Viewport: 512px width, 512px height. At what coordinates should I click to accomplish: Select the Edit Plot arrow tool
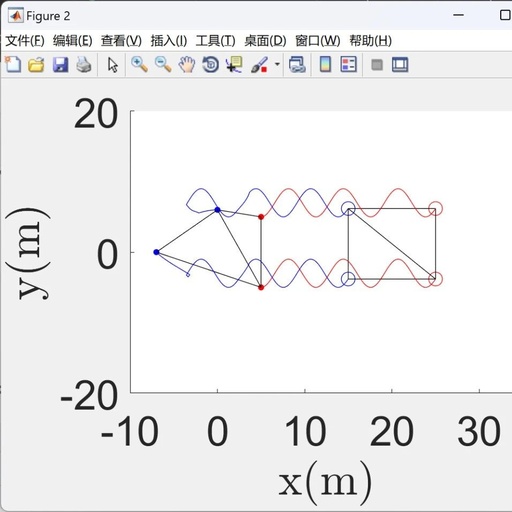[113, 64]
